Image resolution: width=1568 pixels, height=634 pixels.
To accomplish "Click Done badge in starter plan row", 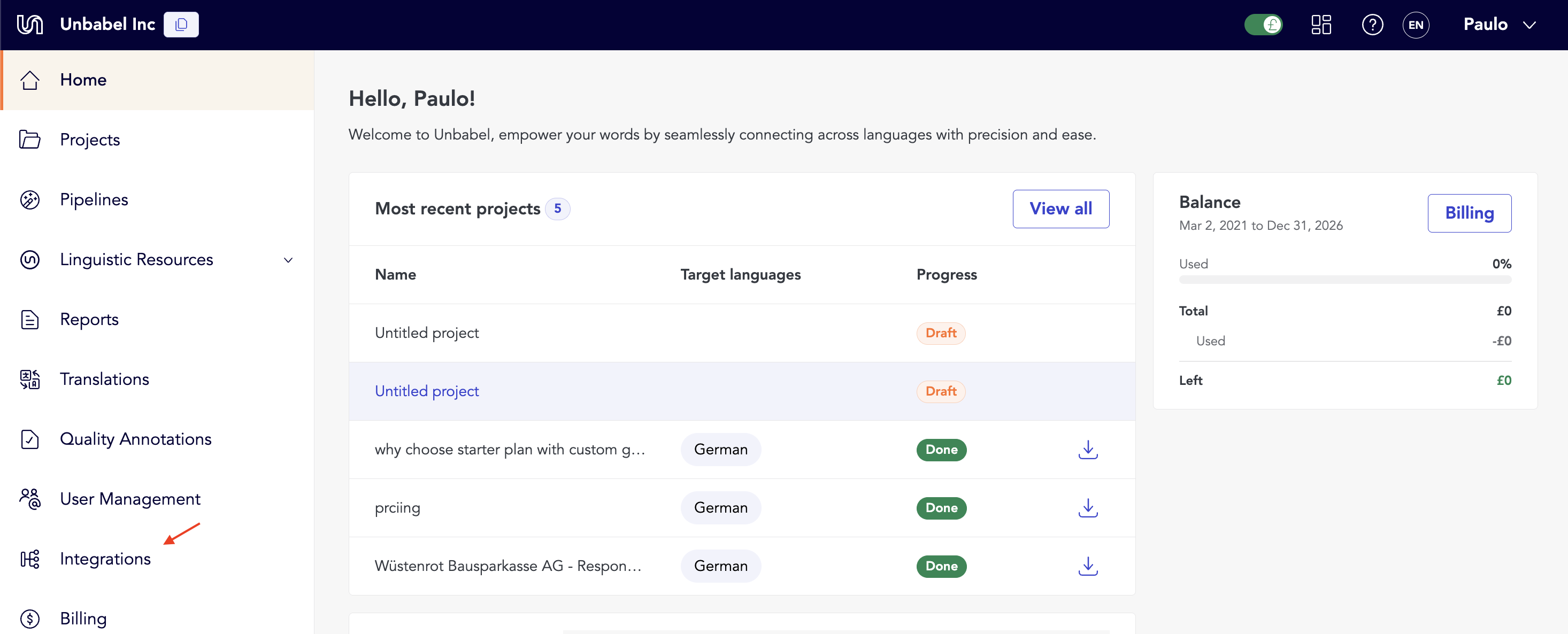I will (941, 450).
